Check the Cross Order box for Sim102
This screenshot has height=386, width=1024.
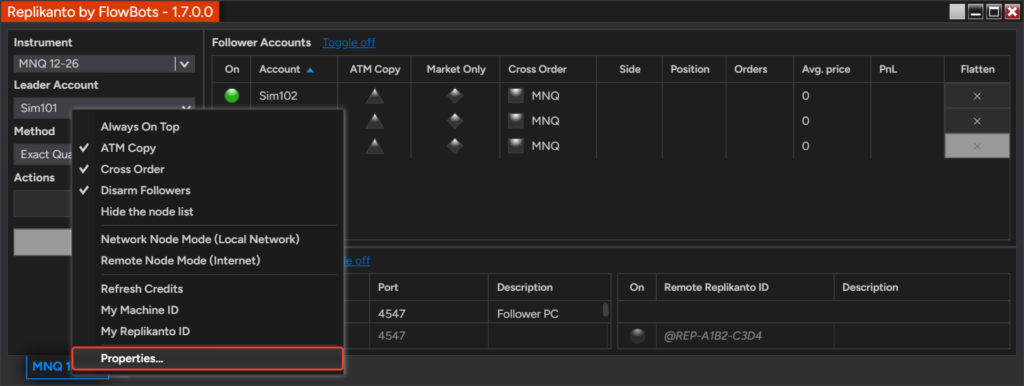coord(517,96)
